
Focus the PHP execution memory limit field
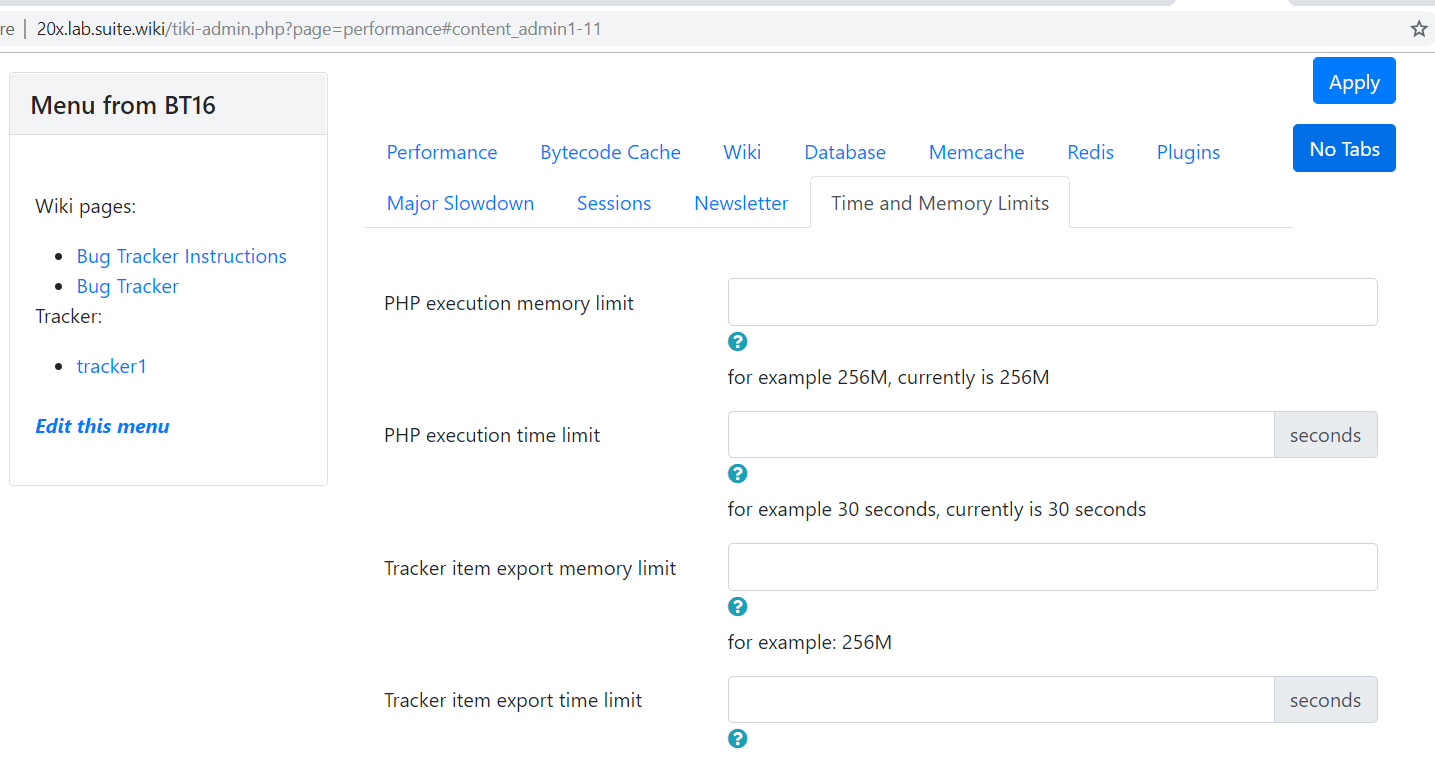(1053, 302)
